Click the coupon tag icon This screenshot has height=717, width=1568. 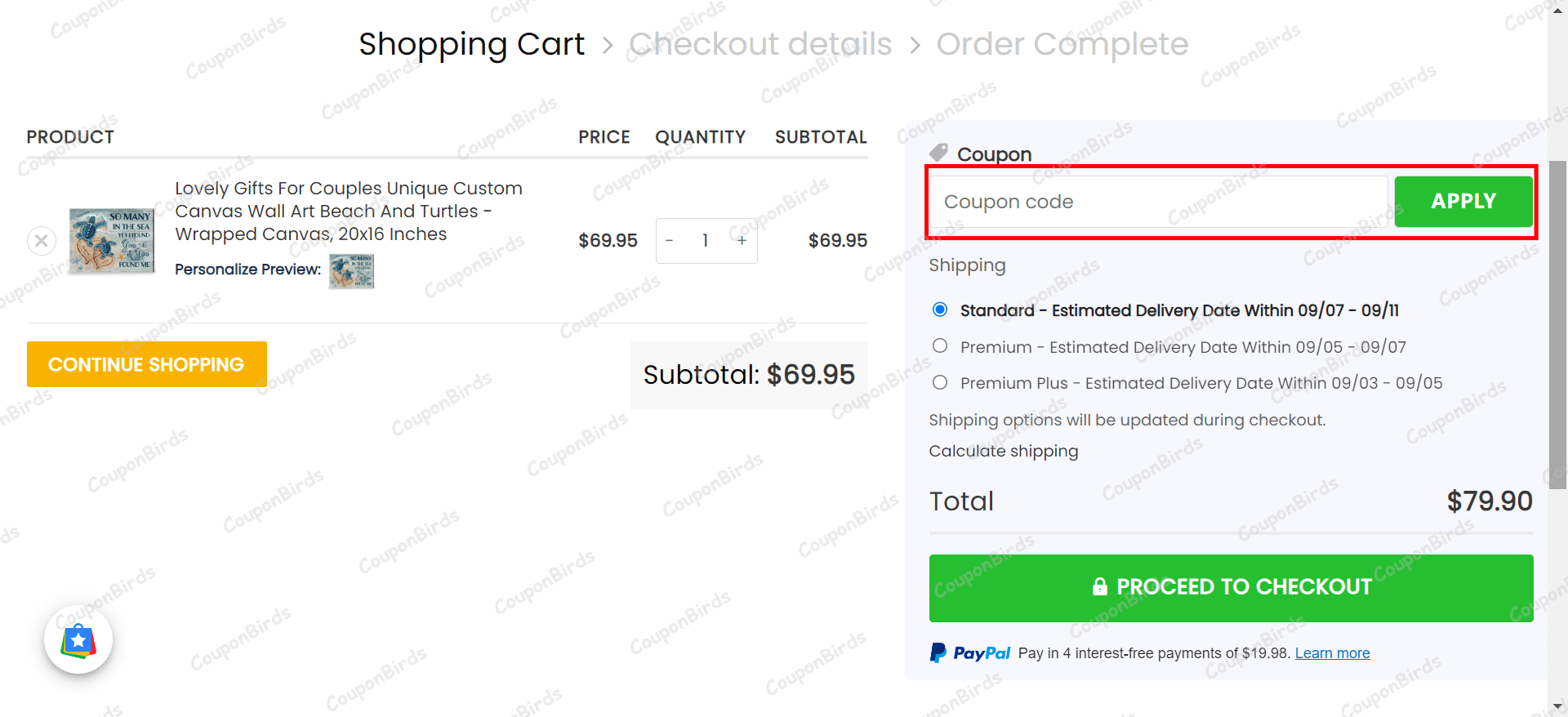[x=939, y=153]
